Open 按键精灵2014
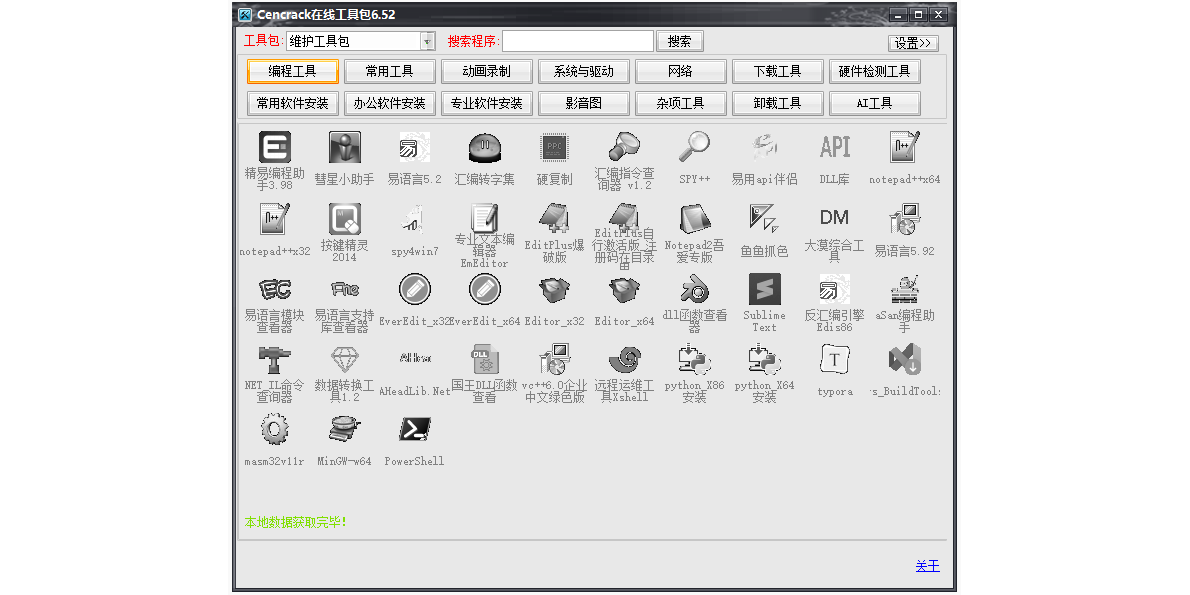 344,218
